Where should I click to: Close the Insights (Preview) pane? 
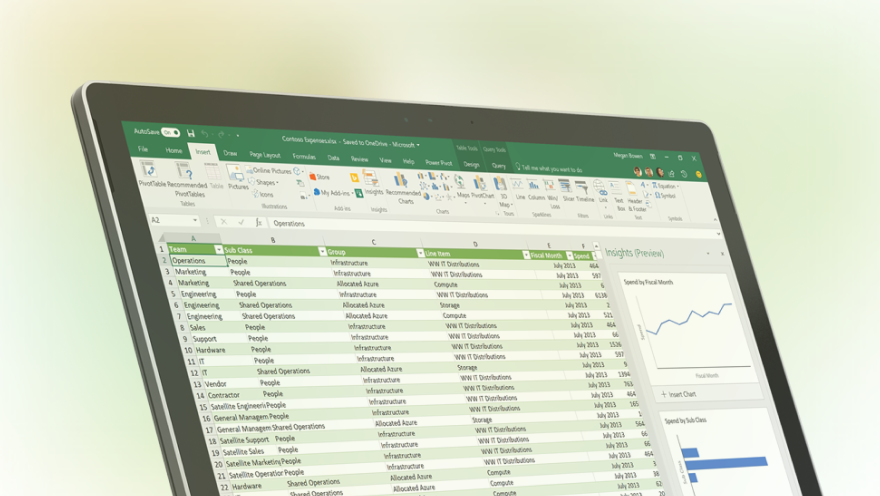tap(722, 254)
